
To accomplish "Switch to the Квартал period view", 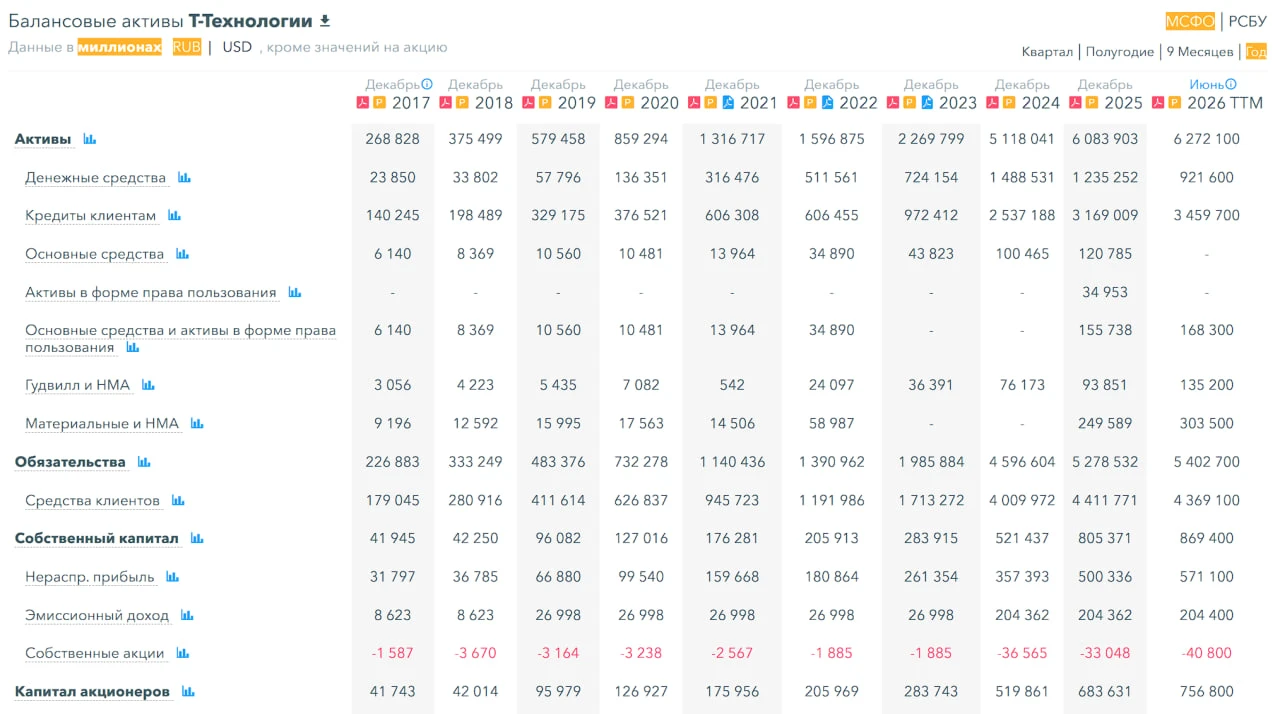I will 1047,52.
